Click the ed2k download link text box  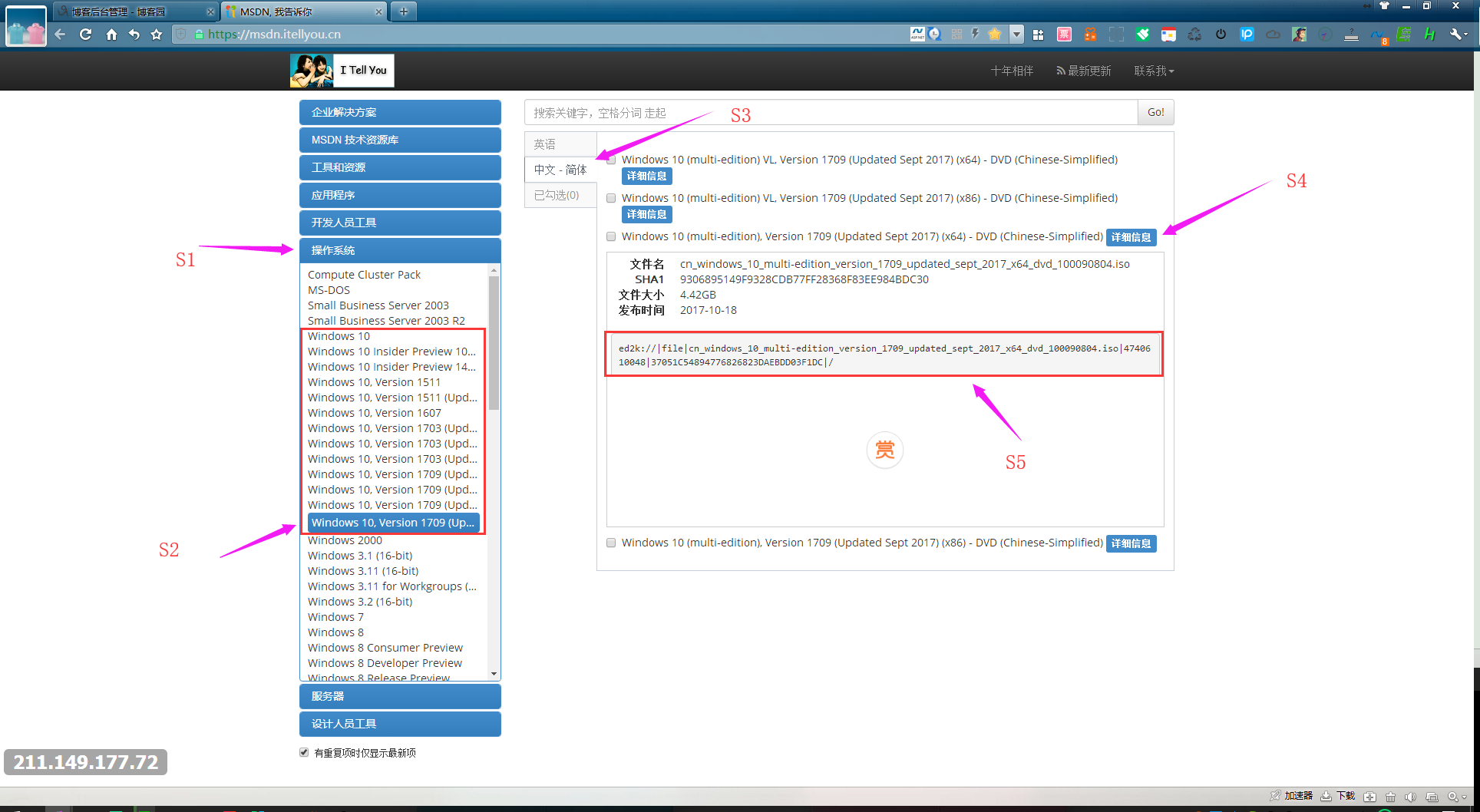tap(884, 355)
